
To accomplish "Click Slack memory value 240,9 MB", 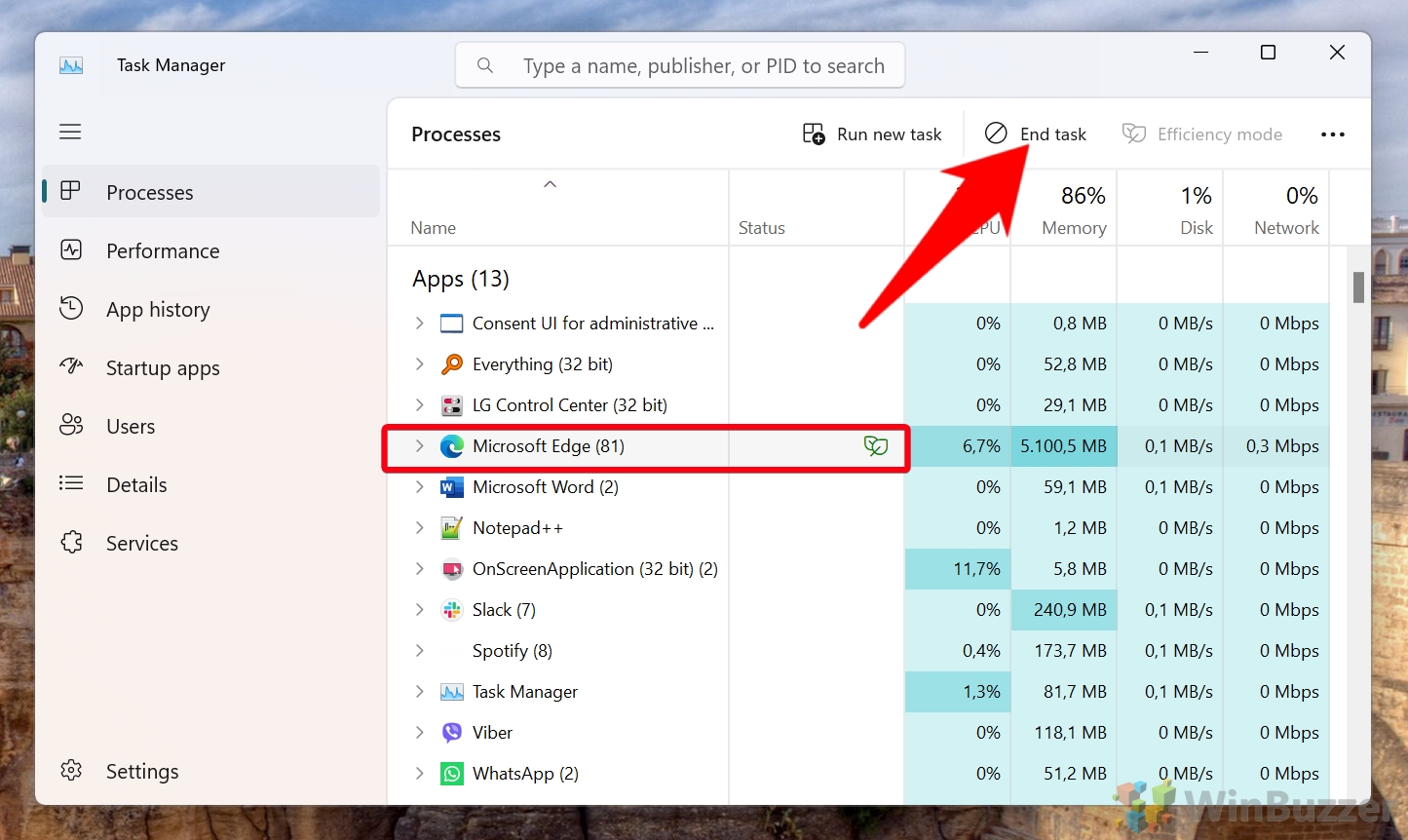I will (x=1070, y=610).
